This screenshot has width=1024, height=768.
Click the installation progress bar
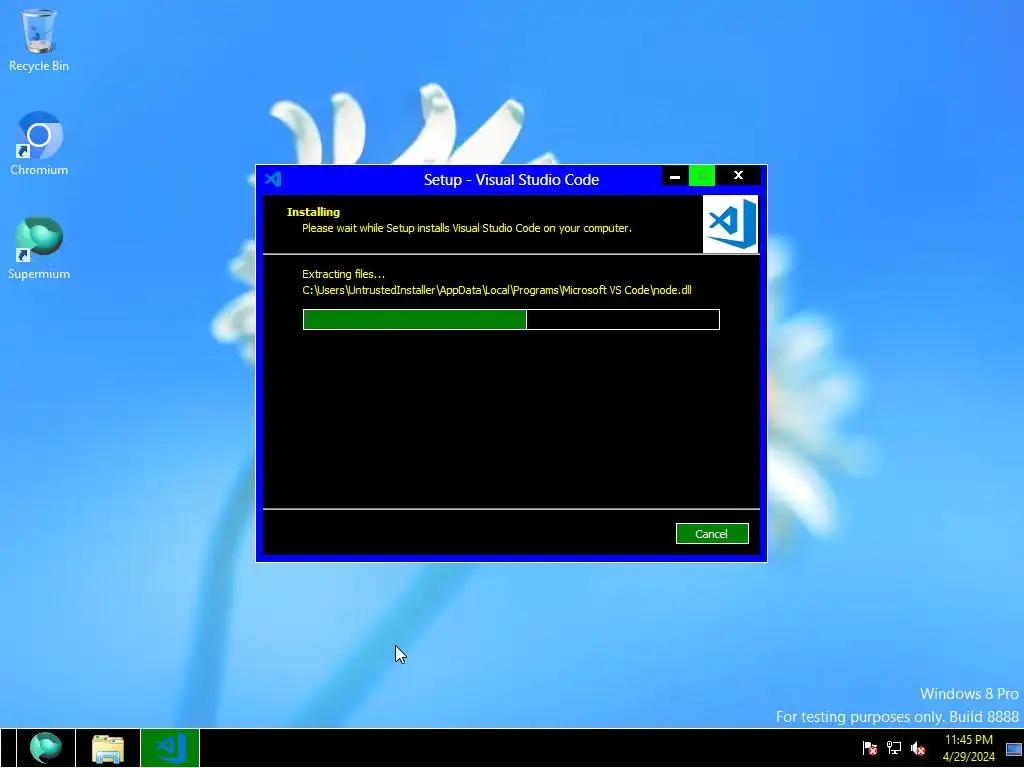pyautogui.click(x=511, y=319)
